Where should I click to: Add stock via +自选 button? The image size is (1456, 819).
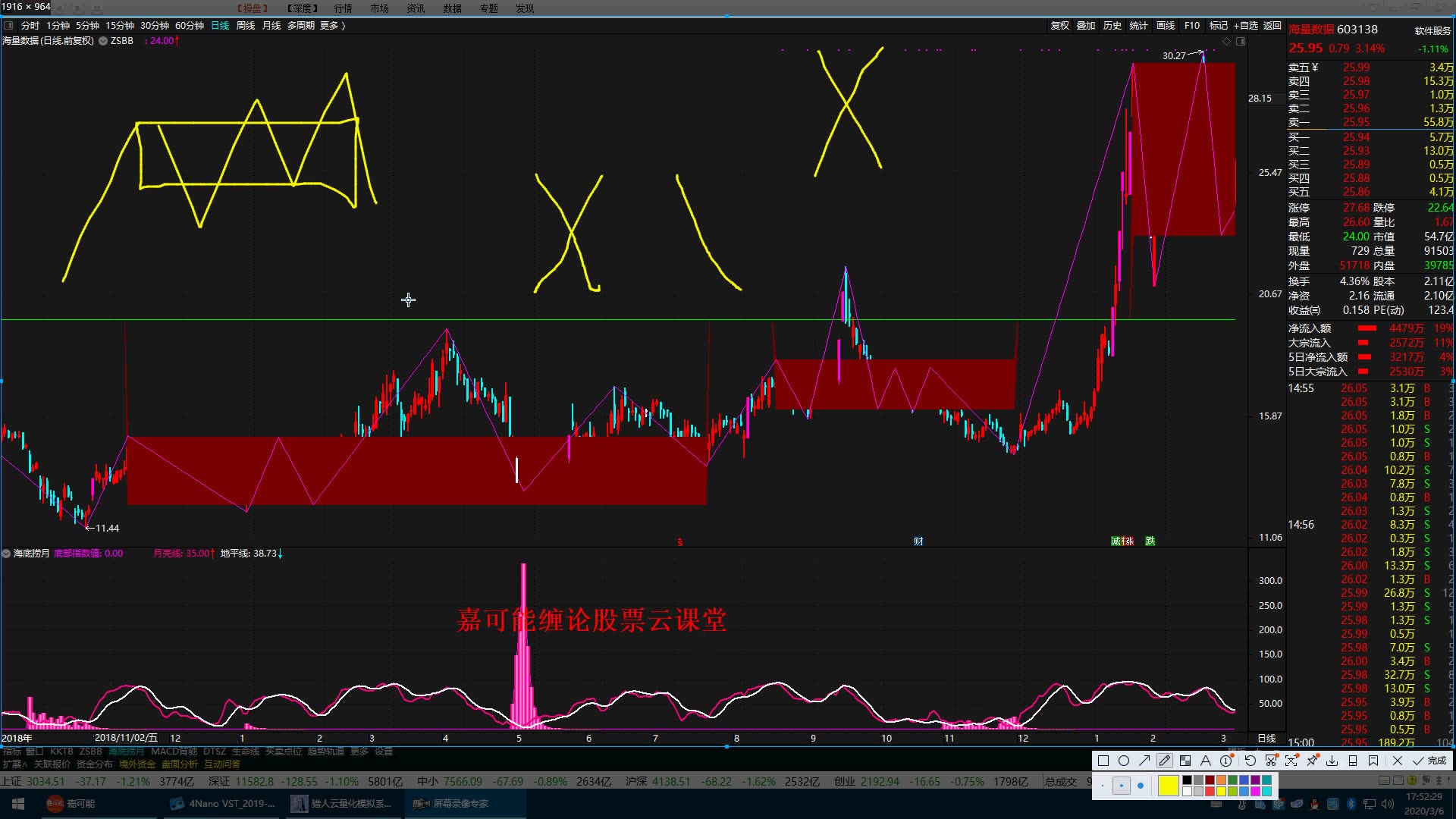pos(1246,25)
